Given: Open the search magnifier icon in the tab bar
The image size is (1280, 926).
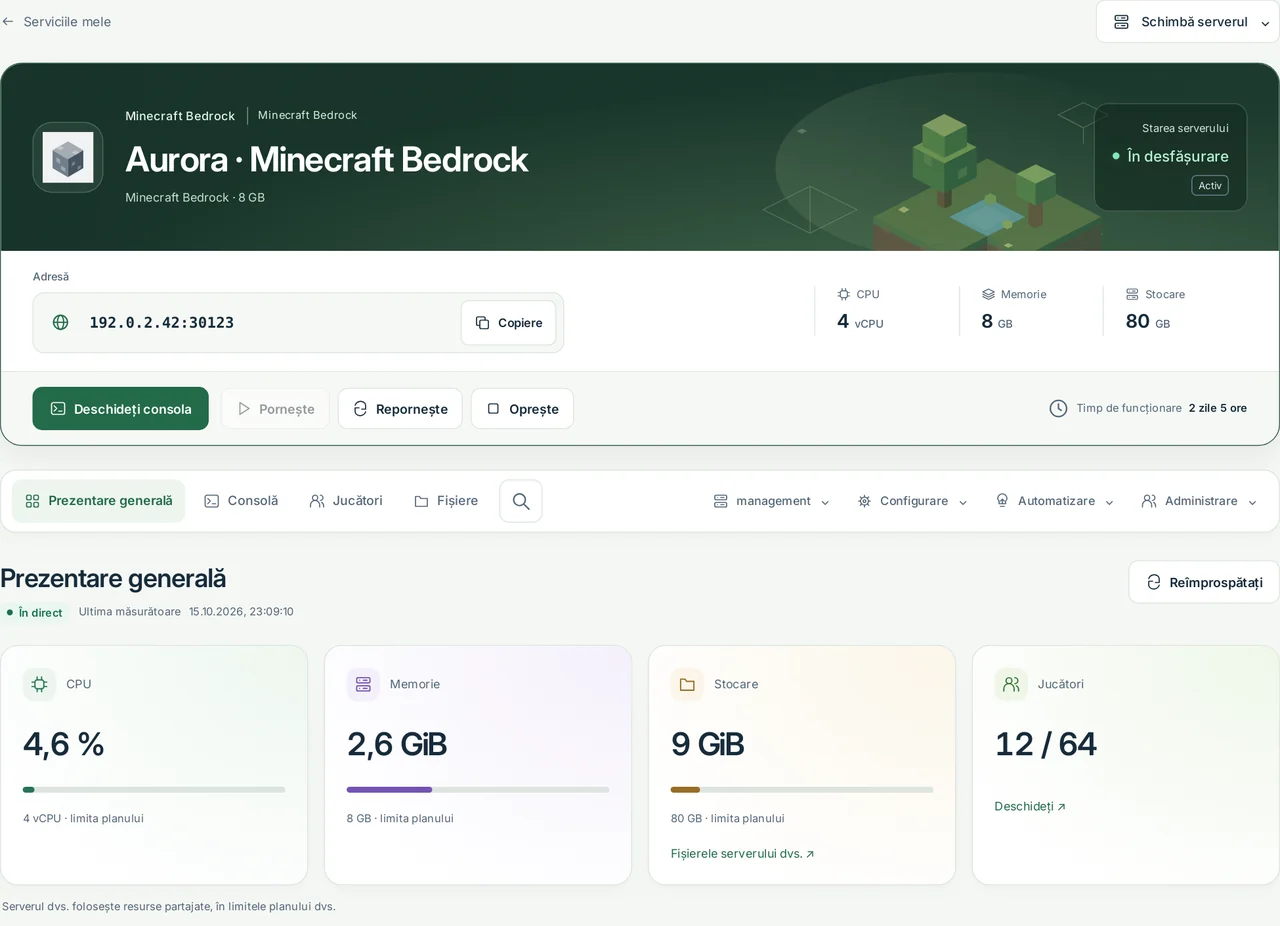Looking at the screenshot, I should pos(521,501).
